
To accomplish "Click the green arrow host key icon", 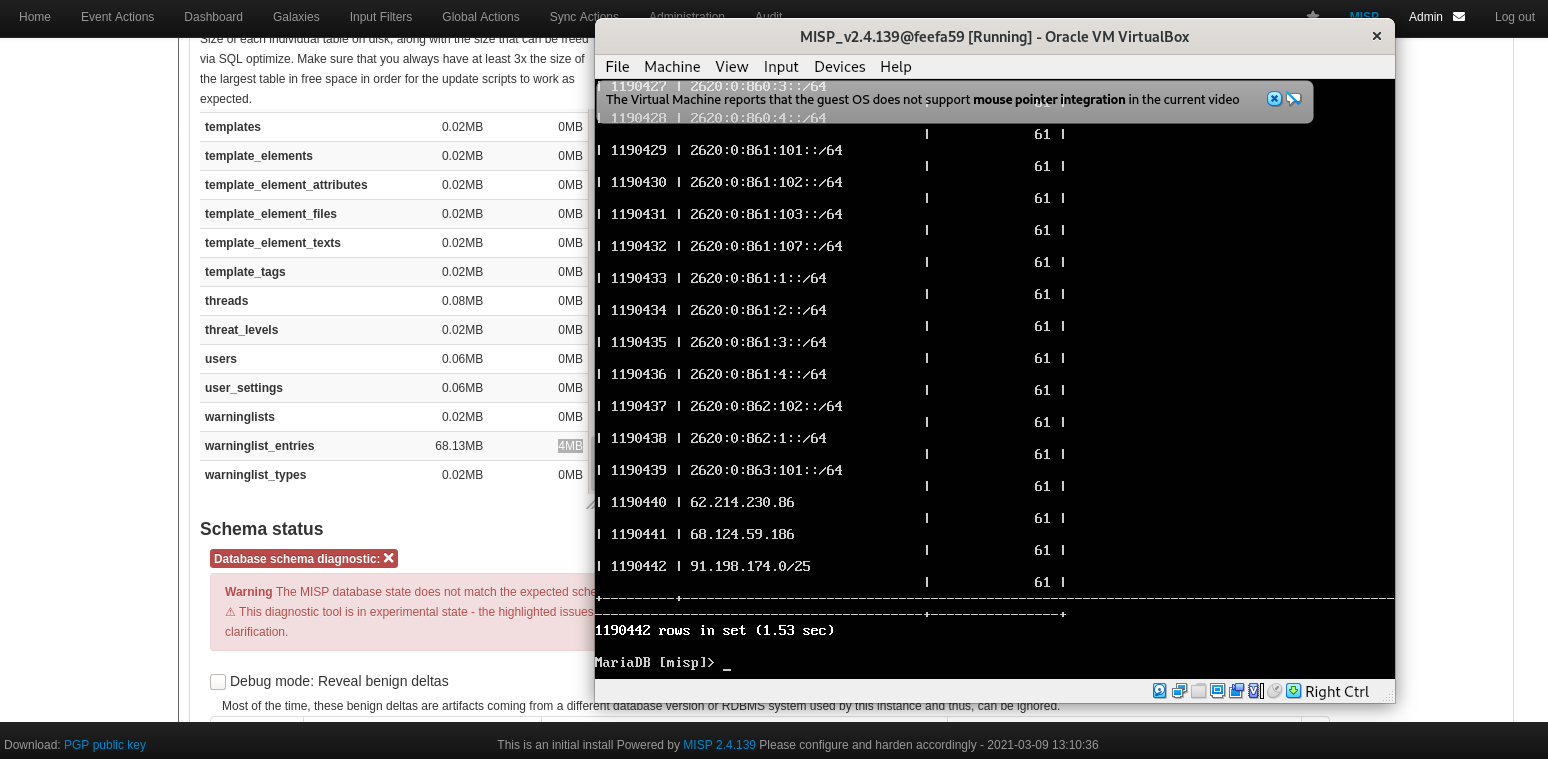I will (x=1293, y=691).
